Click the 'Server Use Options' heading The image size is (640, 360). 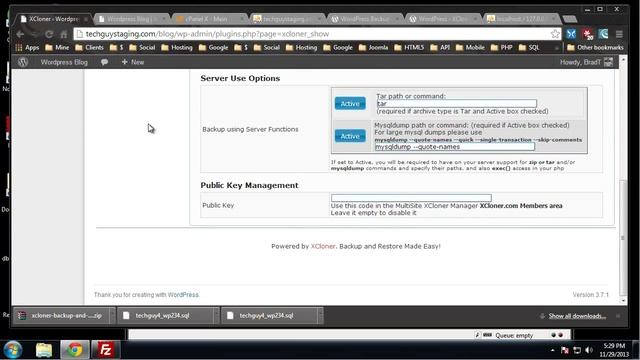[240, 78]
